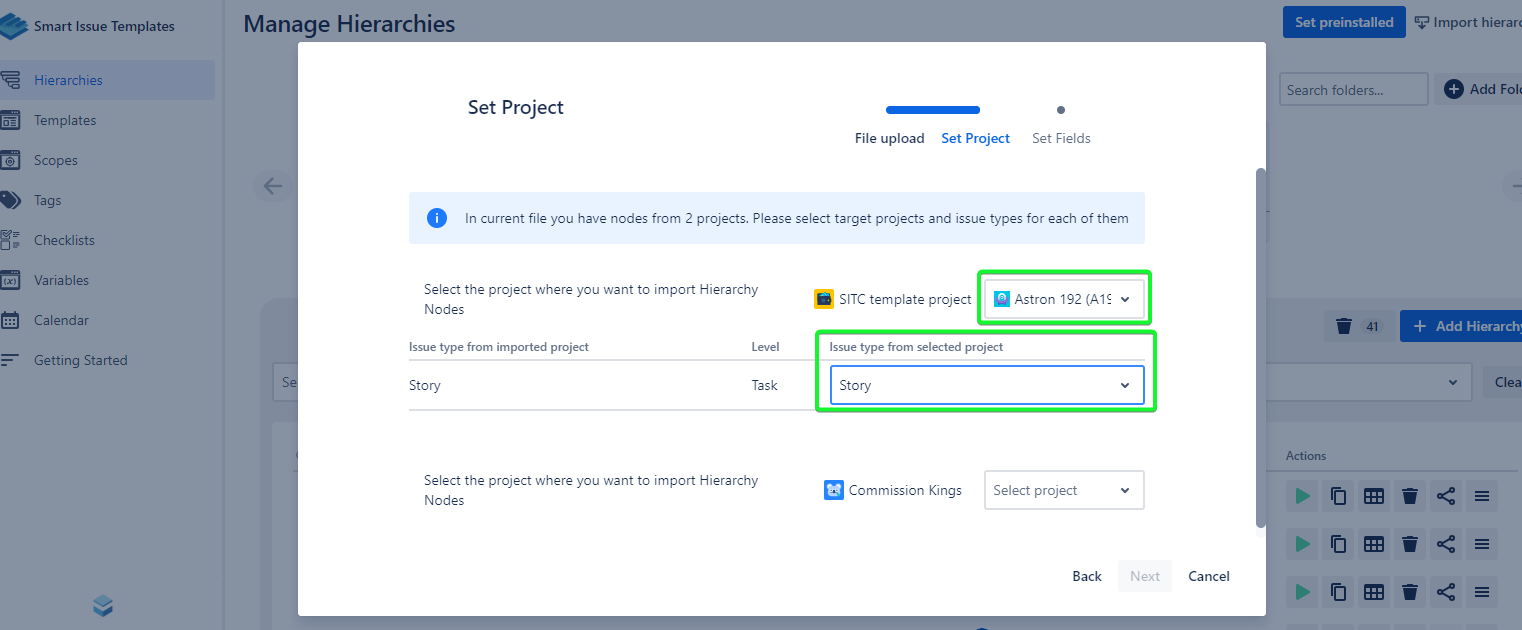Viewport: 1522px width, 630px height.
Task: Open Hierarchies in the sidebar menu
Action: point(68,80)
